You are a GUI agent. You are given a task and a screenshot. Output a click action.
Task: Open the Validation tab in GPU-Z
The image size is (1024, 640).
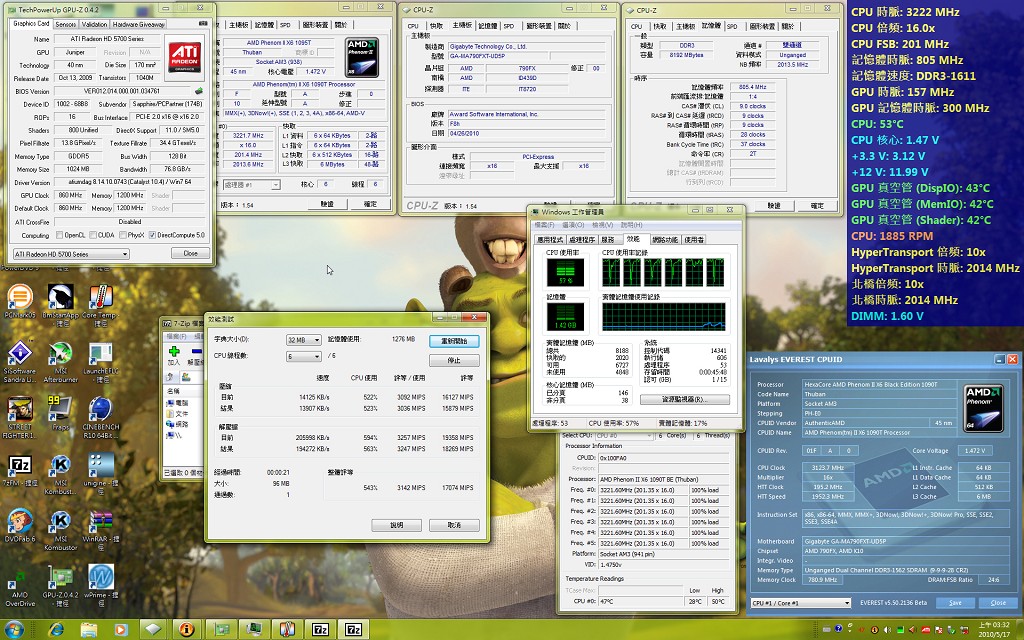pyautogui.click(x=94, y=24)
